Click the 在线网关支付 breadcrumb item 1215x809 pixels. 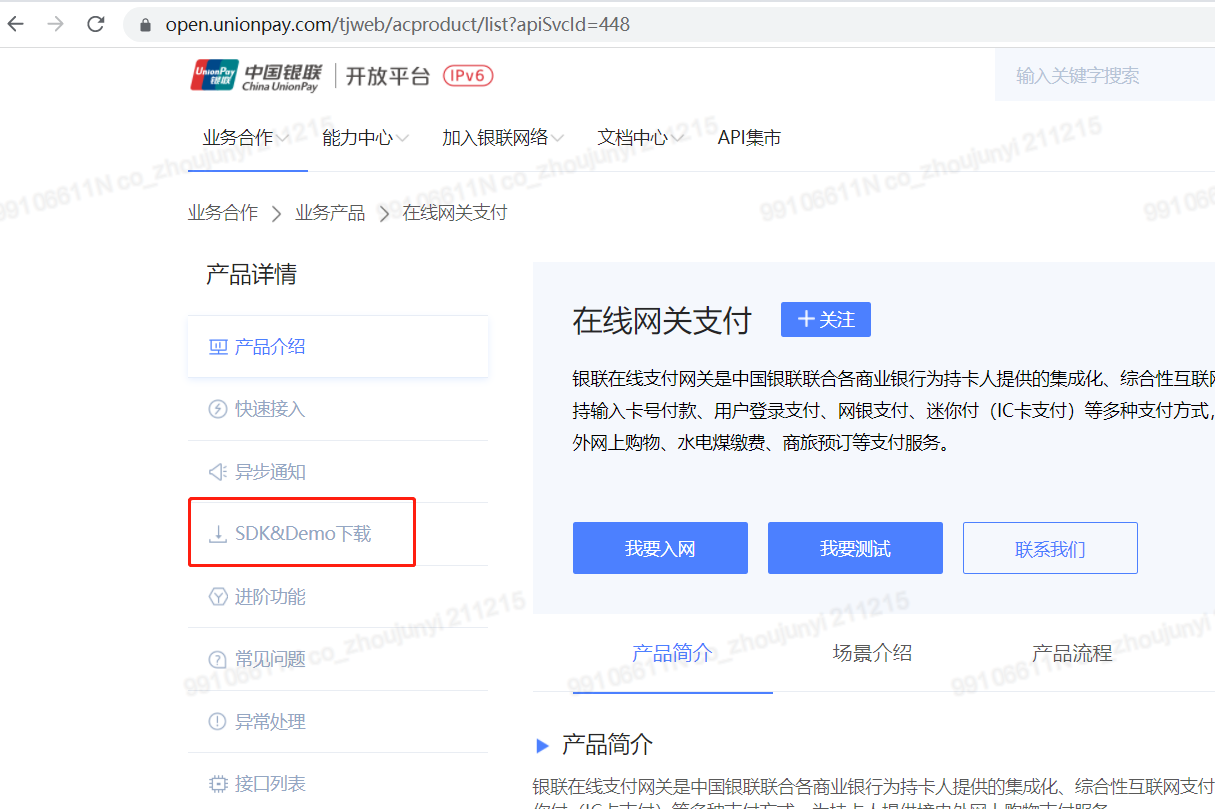(x=455, y=213)
